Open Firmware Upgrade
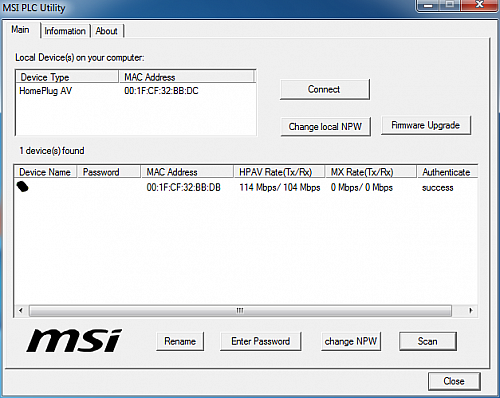 pyautogui.click(x=426, y=125)
